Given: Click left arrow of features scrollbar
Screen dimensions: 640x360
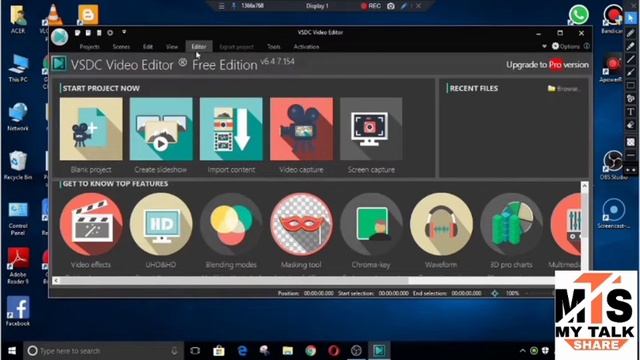Looking at the screenshot, I should [56, 280].
